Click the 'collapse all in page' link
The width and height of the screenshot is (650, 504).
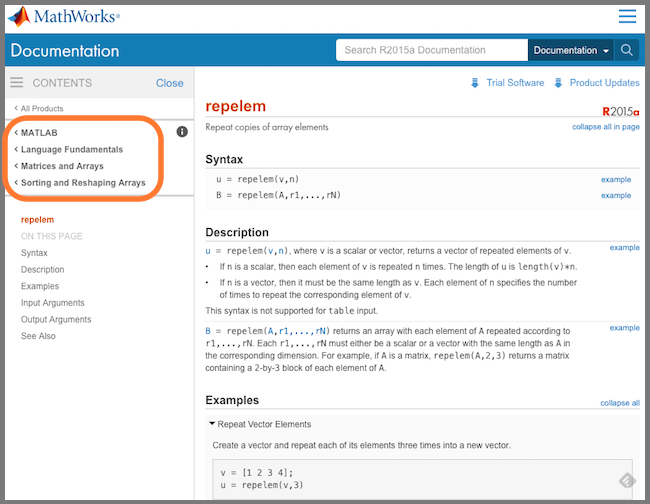pos(606,127)
